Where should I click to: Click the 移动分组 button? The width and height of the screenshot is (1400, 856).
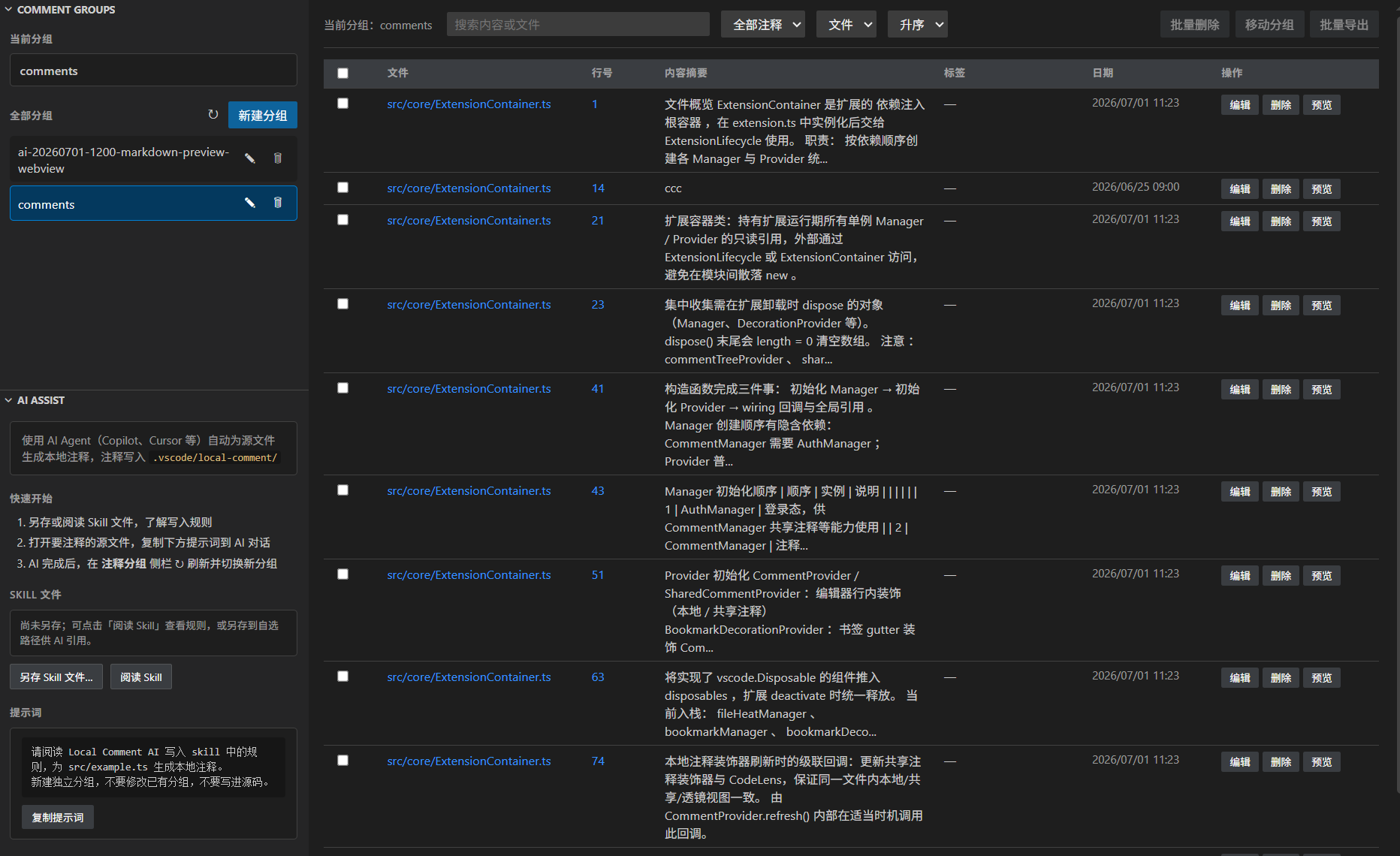(1269, 25)
